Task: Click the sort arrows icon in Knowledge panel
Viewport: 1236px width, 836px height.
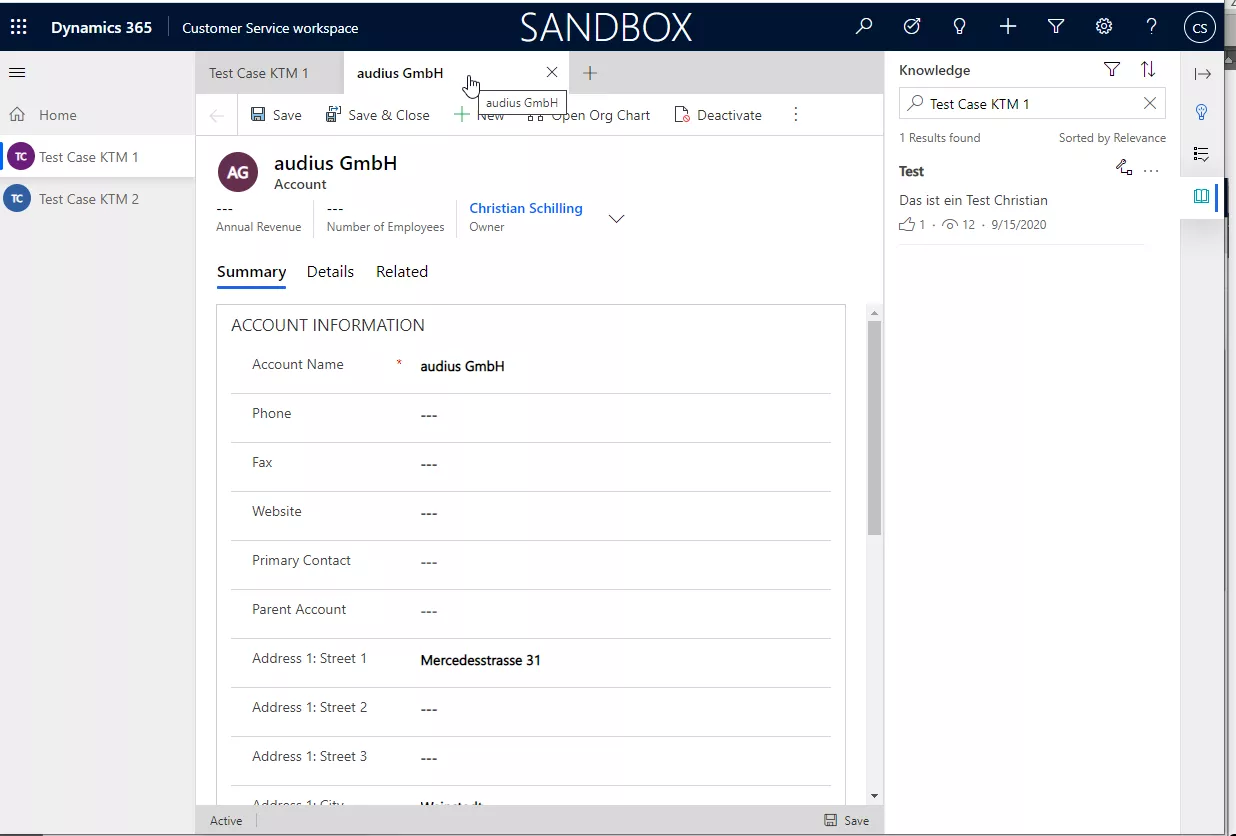Action: pyautogui.click(x=1148, y=70)
